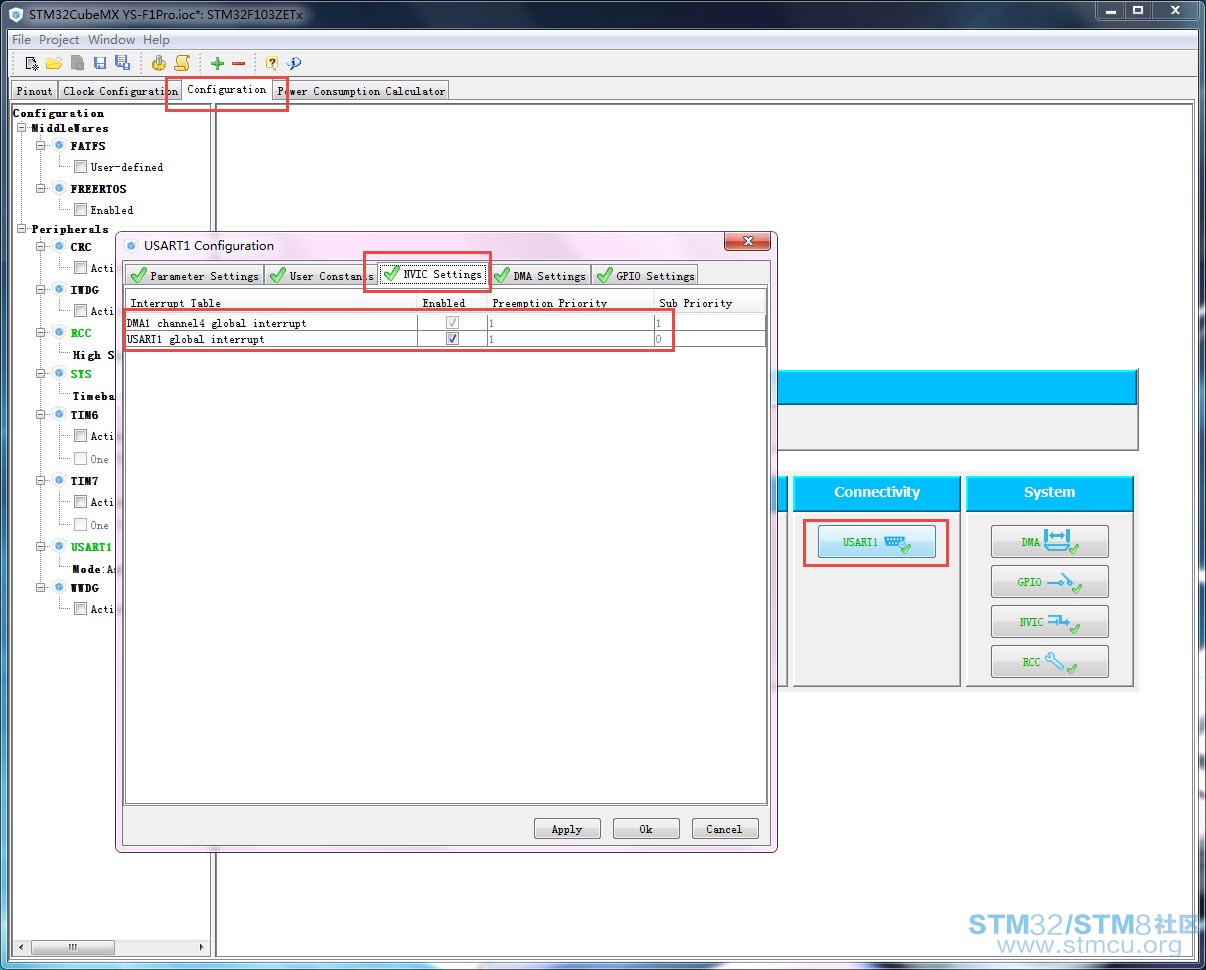Collapse the MiddleWares tree node

click(x=22, y=128)
